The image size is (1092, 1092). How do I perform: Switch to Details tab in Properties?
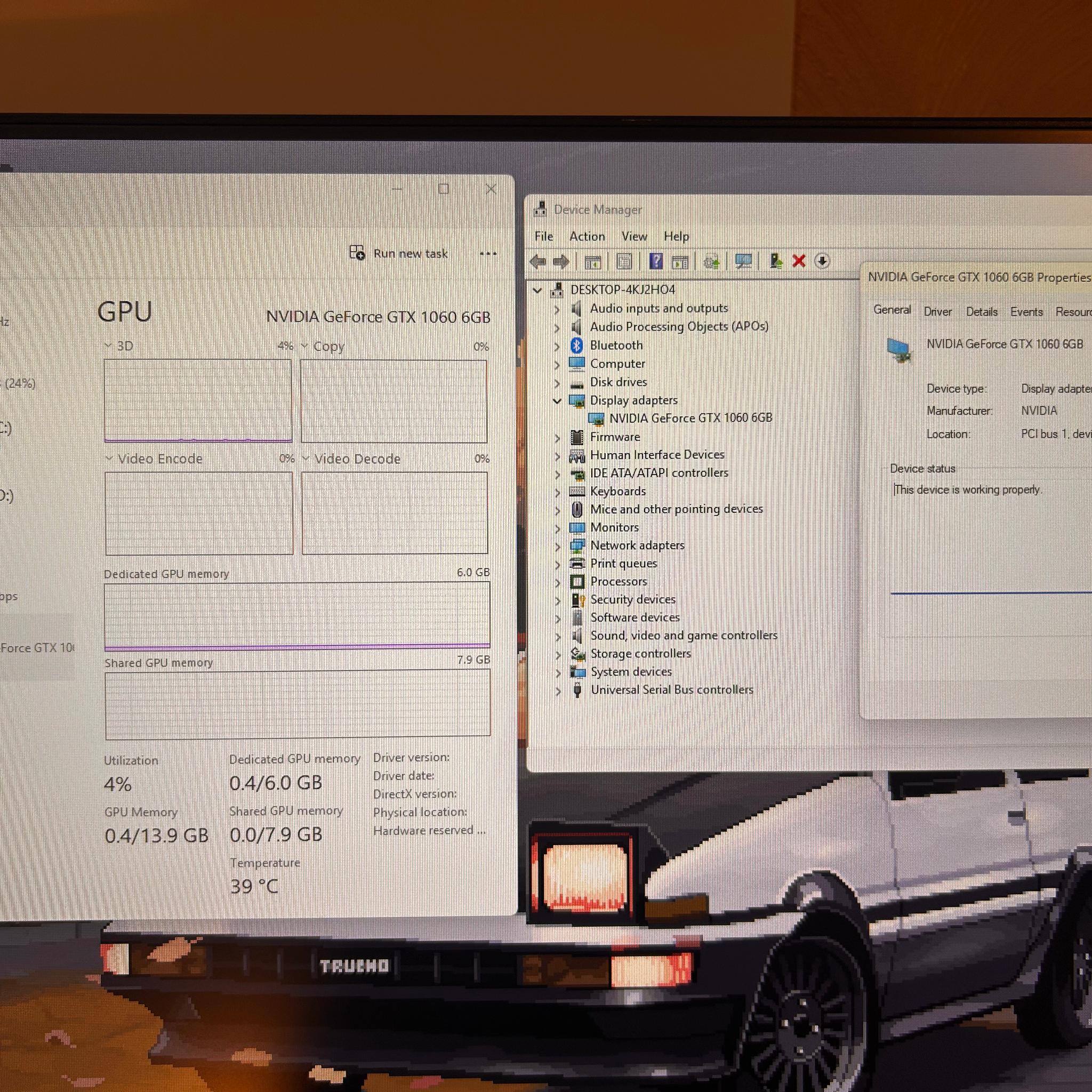(x=982, y=311)
